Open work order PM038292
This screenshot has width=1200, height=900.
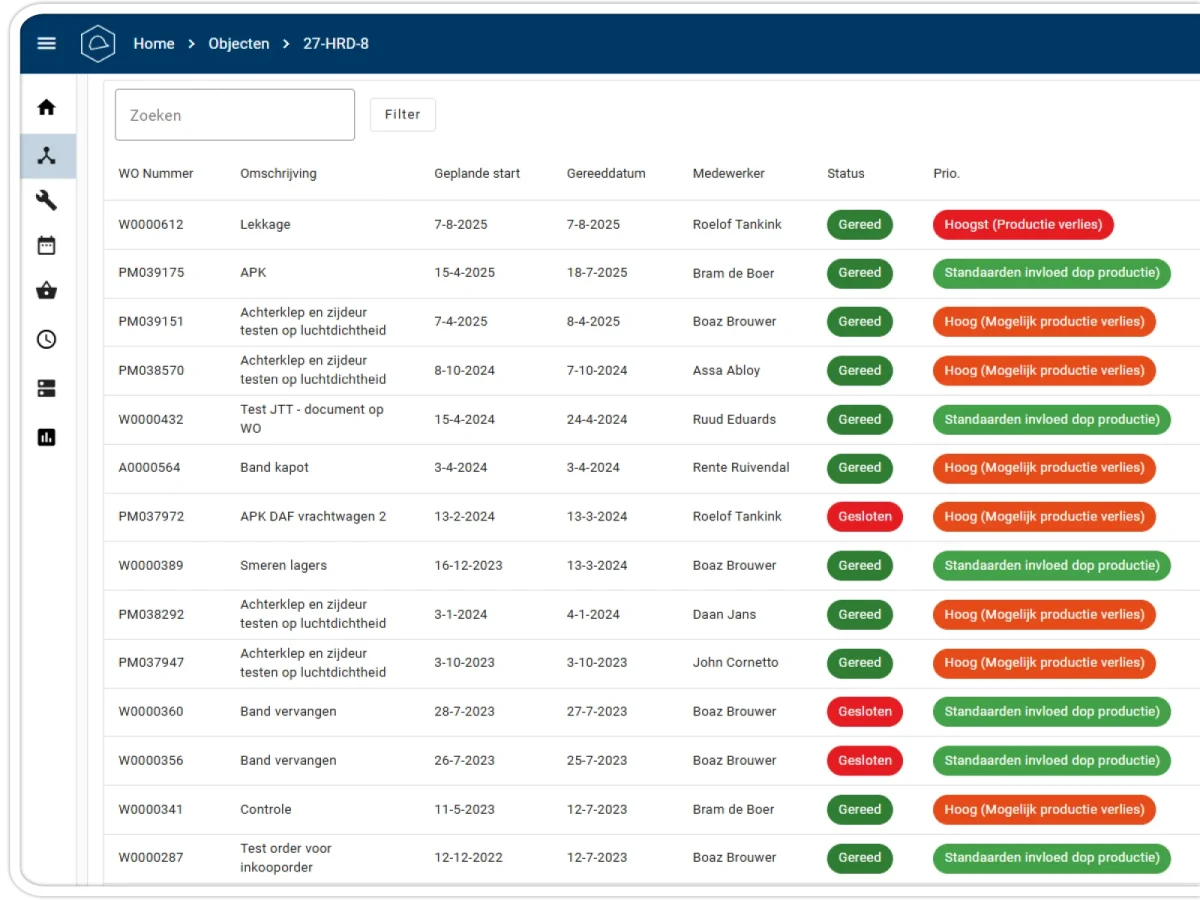pyautogui.click(x=151, y=614)
